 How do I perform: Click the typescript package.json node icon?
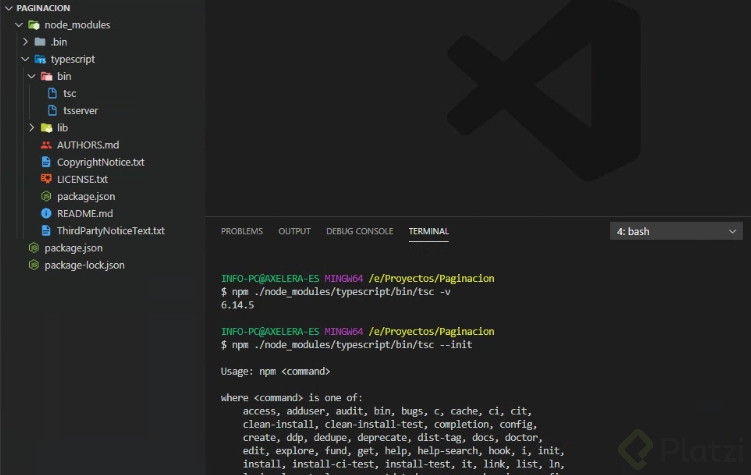coord(46,196)
